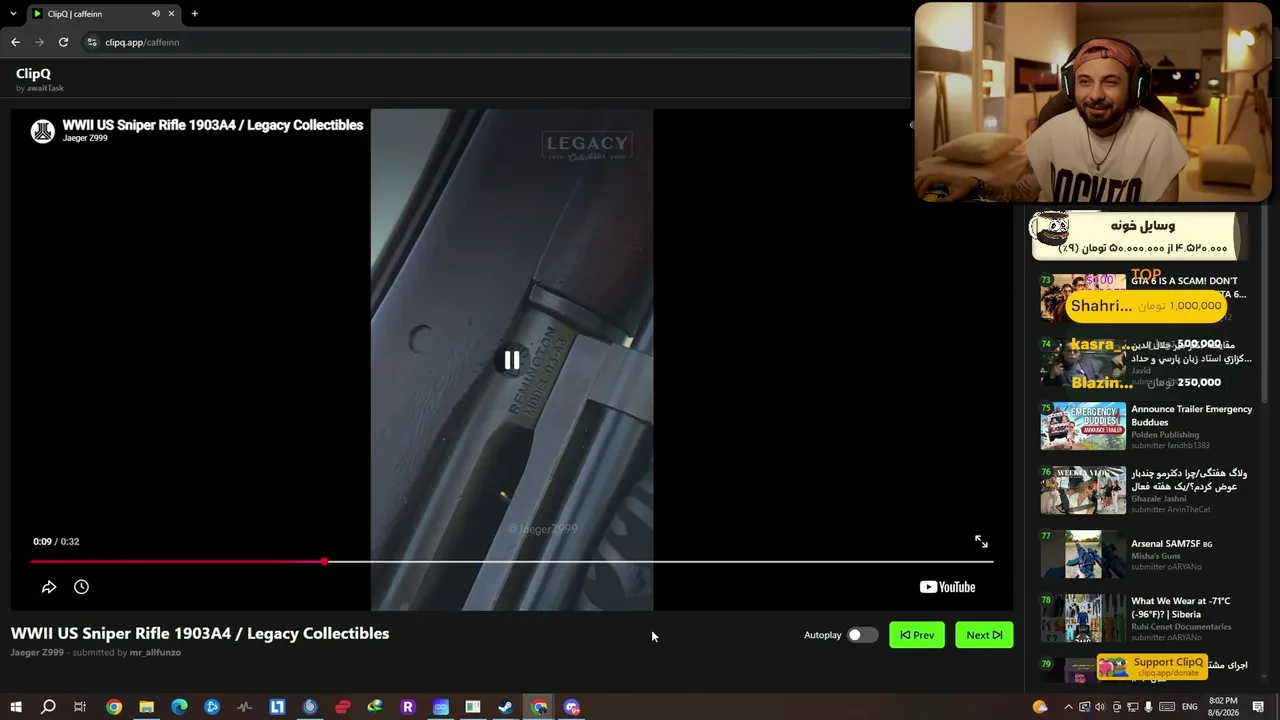Click the Jaeger Z999 channel avatar
1280x720 pixels.
point(42,131)
